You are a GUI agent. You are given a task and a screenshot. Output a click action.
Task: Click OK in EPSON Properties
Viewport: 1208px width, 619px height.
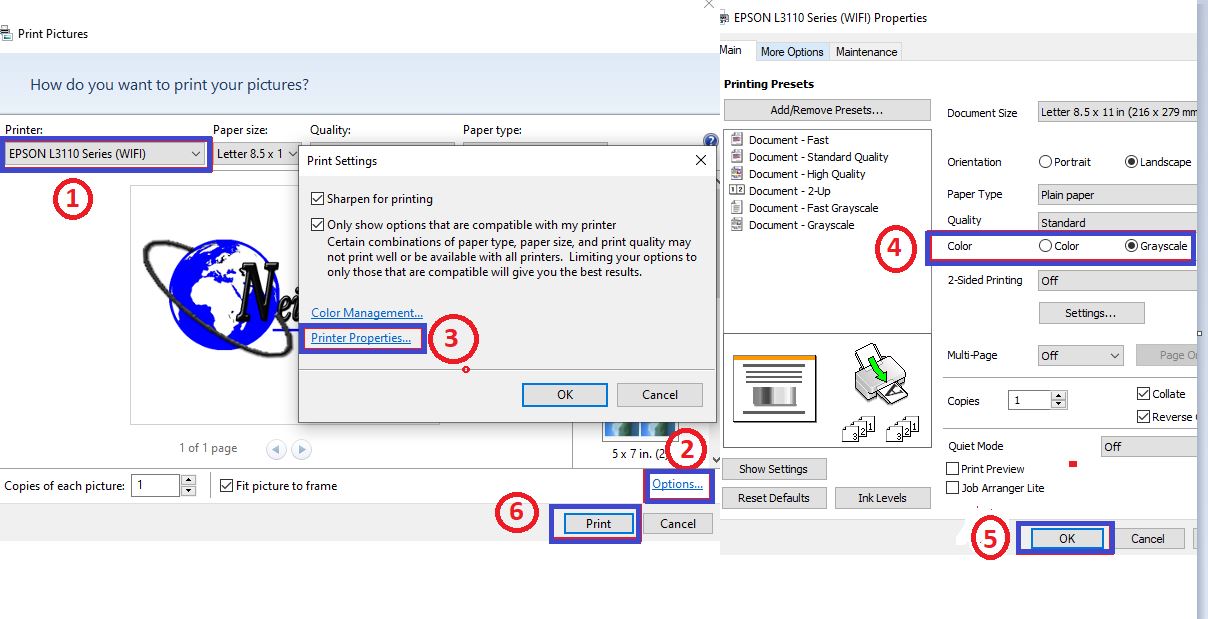click(1066, 538)
